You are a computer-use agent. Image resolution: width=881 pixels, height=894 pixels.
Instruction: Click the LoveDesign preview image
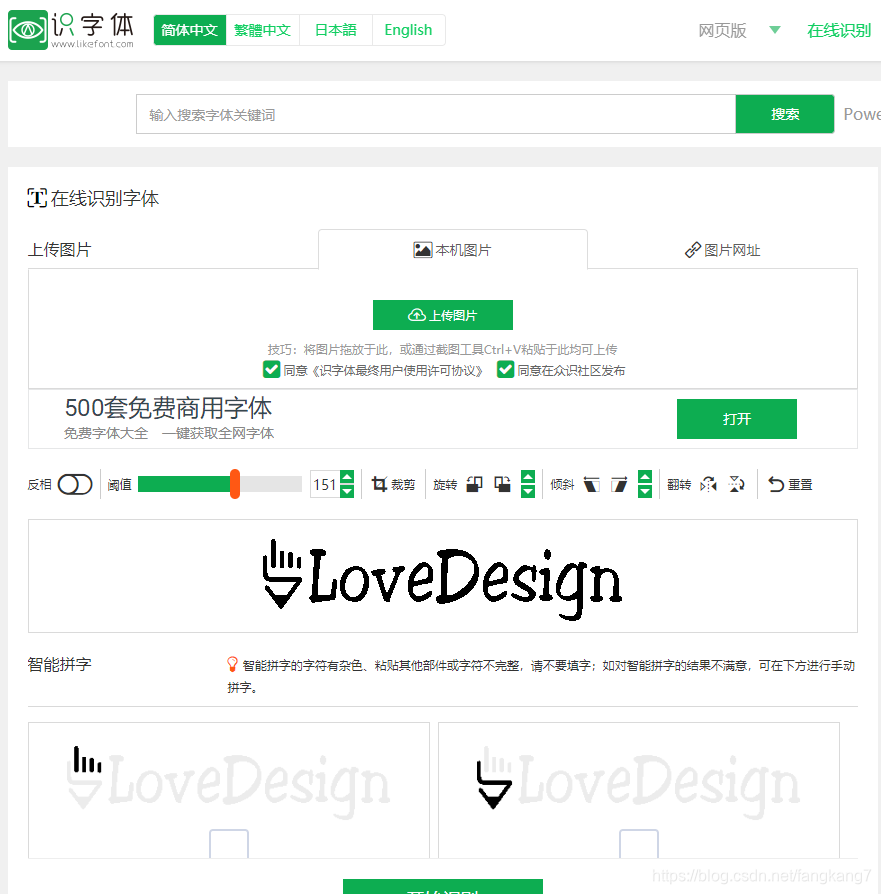click(x=442, y=578)
